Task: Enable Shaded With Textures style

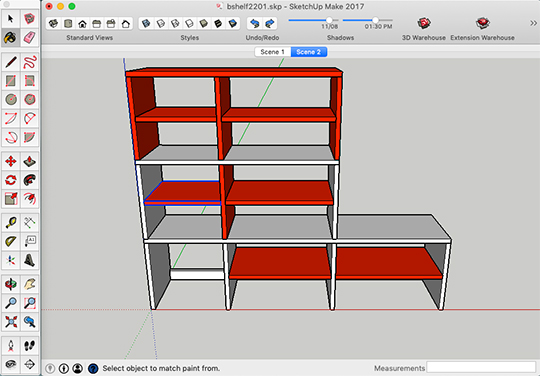Action: click(x=218, y=23)
